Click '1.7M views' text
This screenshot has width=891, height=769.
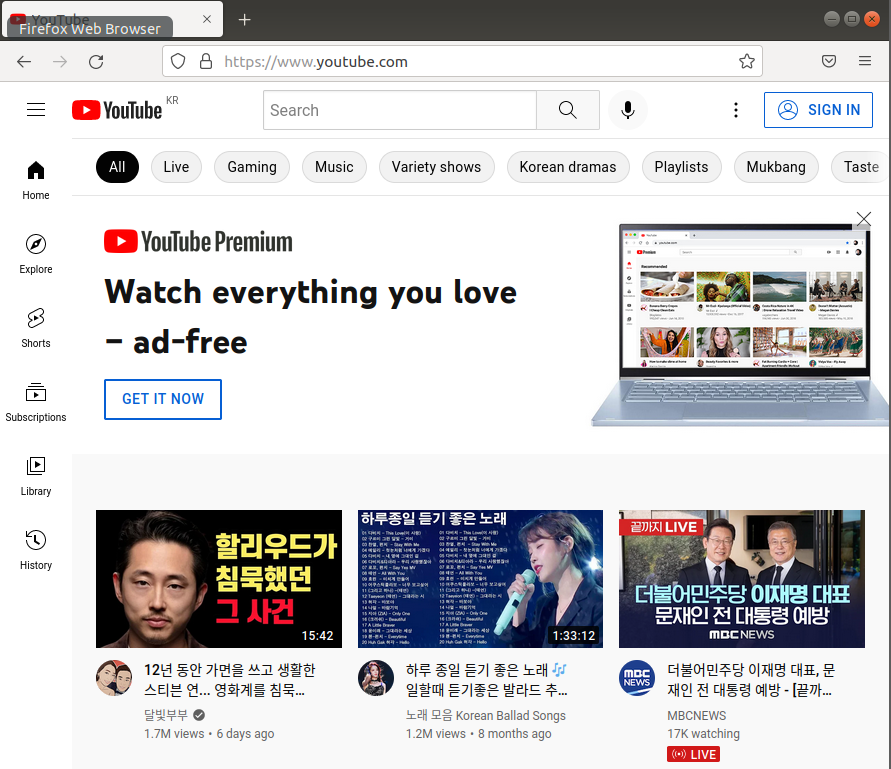[174, 734]
